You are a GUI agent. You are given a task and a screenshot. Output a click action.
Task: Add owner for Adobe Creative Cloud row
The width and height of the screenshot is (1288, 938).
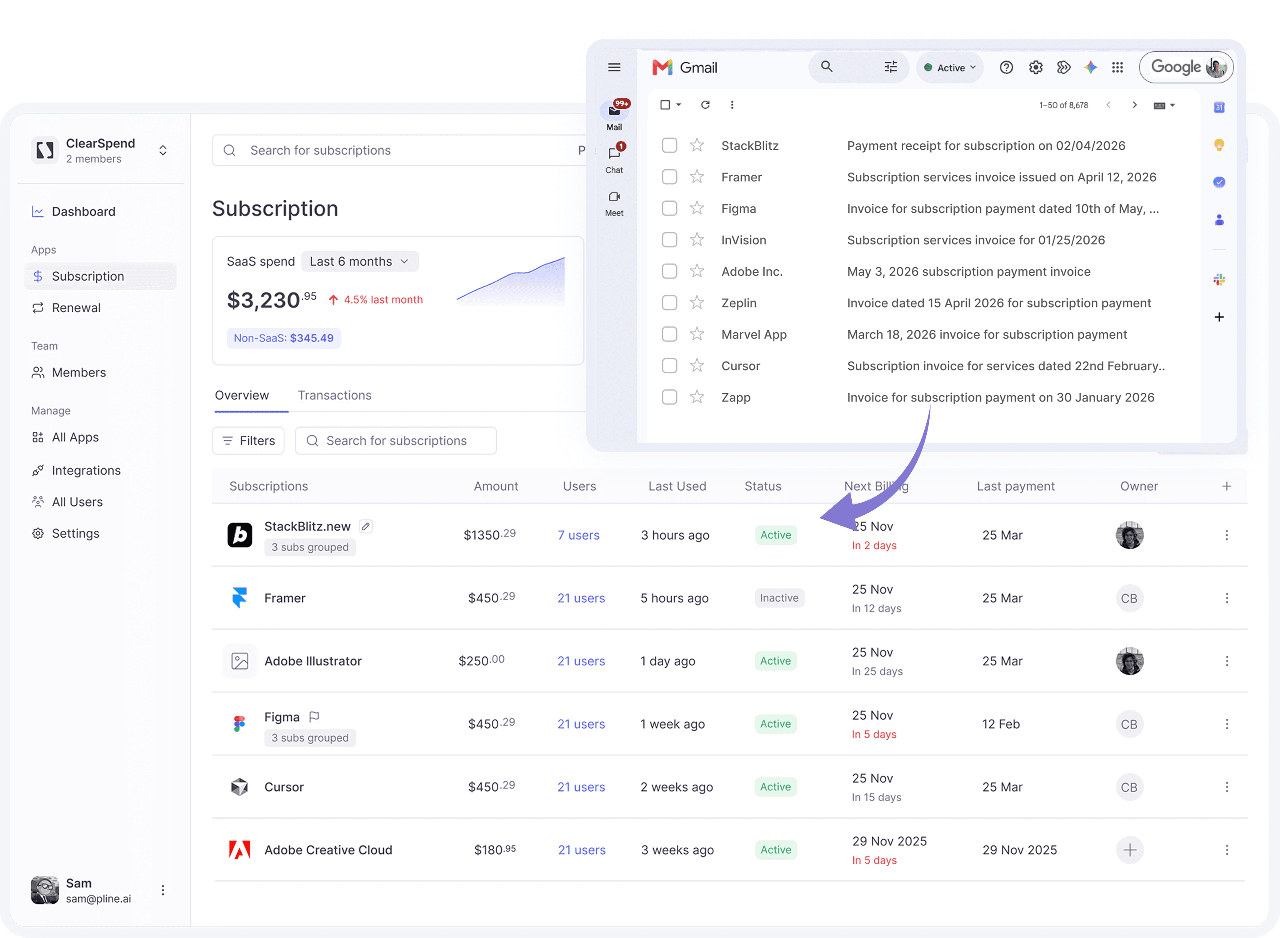1130,850
